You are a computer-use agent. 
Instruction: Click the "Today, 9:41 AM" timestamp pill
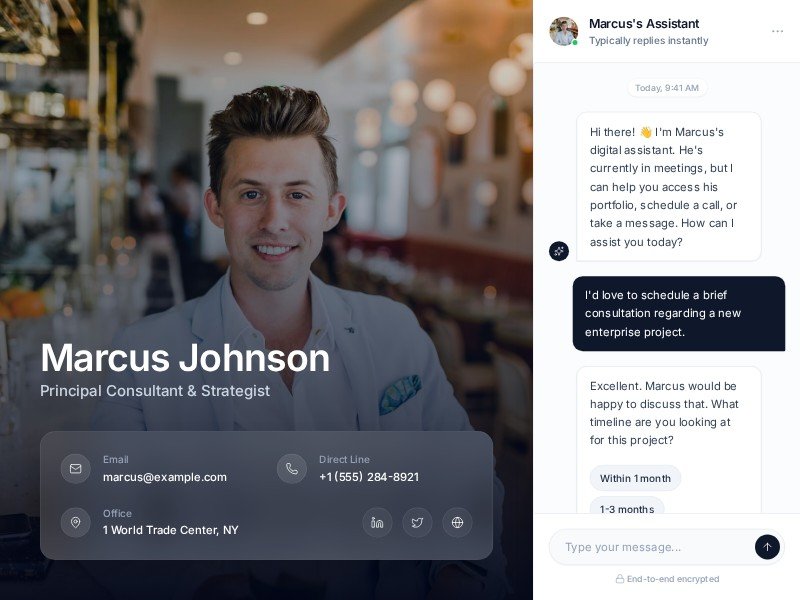(666, 88)
